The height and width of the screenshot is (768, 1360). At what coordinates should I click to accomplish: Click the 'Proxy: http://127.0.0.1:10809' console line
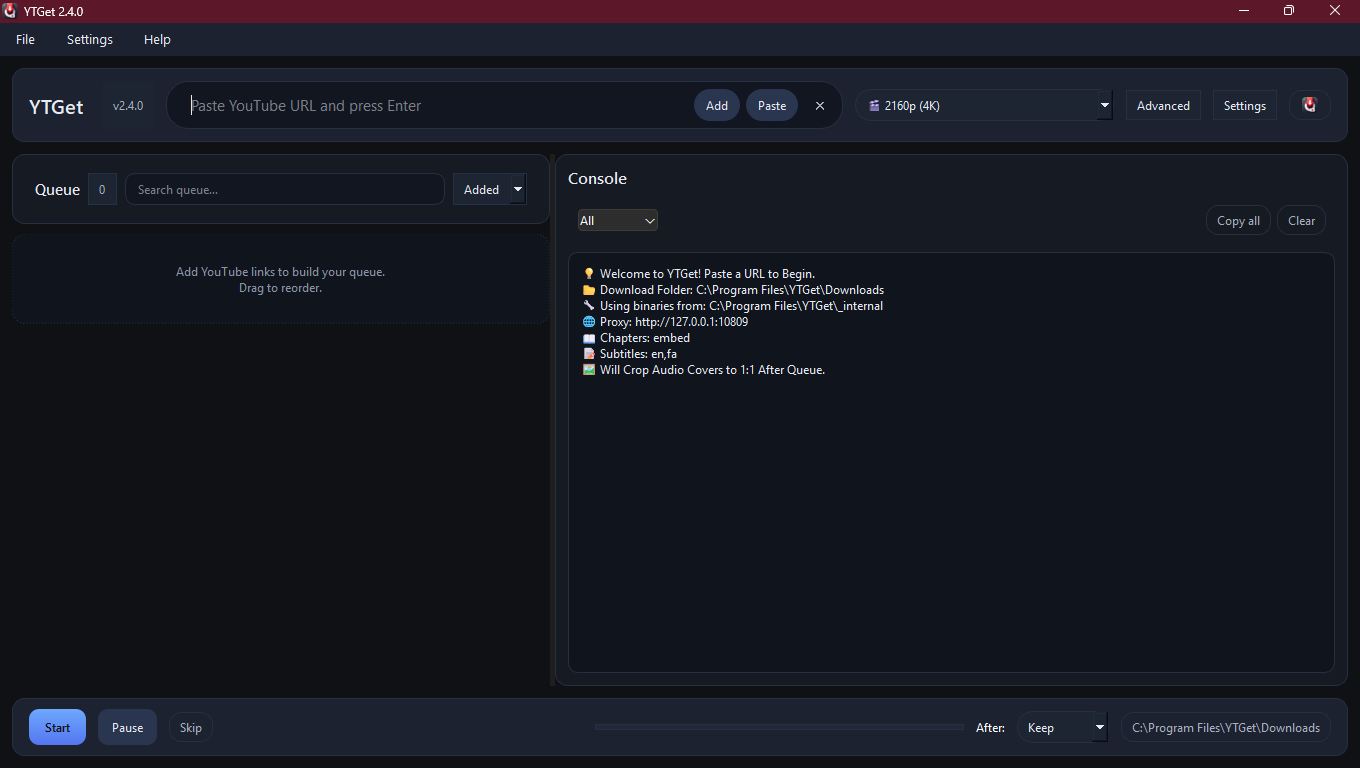pyautogui.click(x=665, y=321)
